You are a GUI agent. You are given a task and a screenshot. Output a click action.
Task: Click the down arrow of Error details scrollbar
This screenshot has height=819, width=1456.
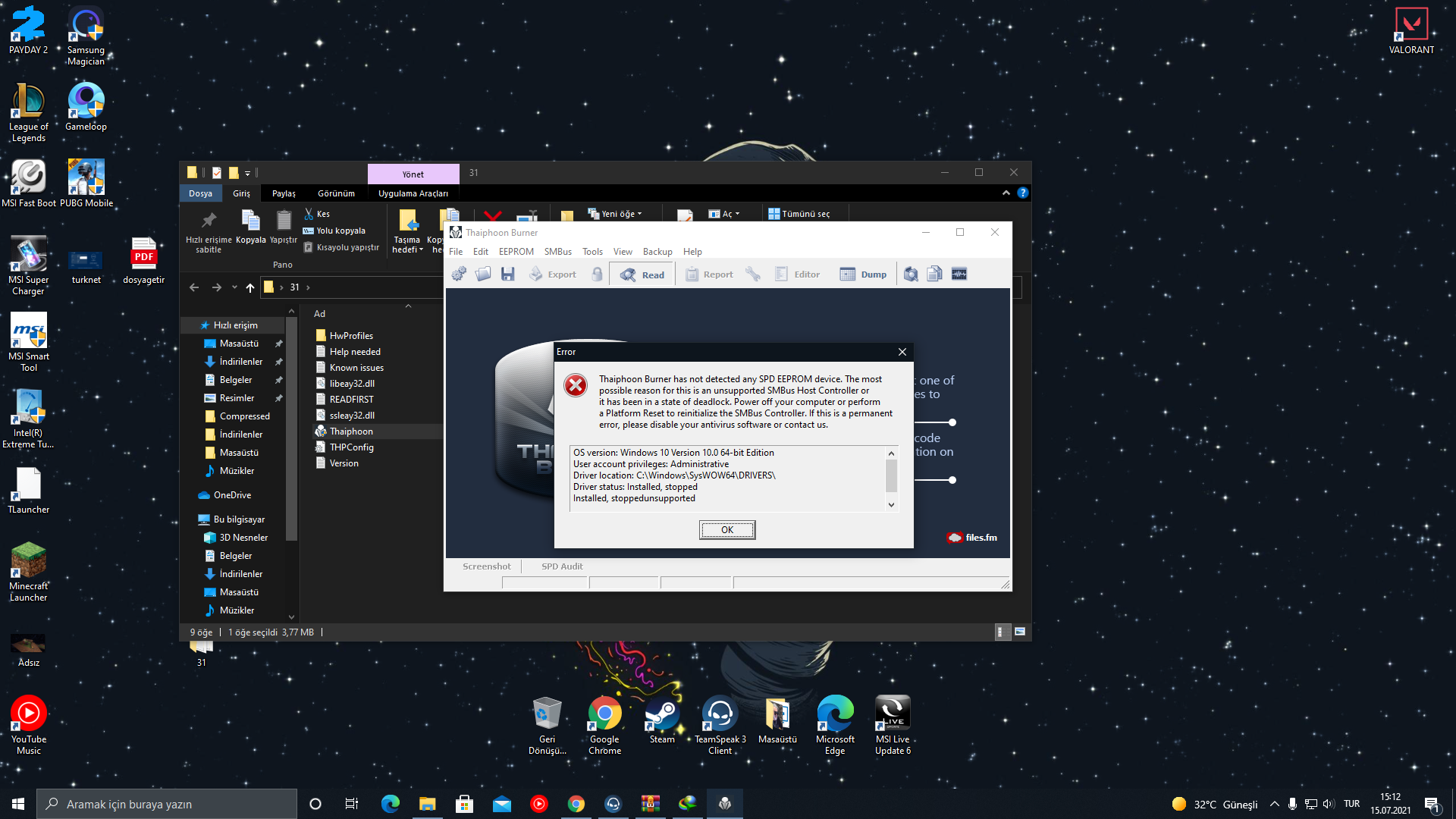(x=892, y=504)
